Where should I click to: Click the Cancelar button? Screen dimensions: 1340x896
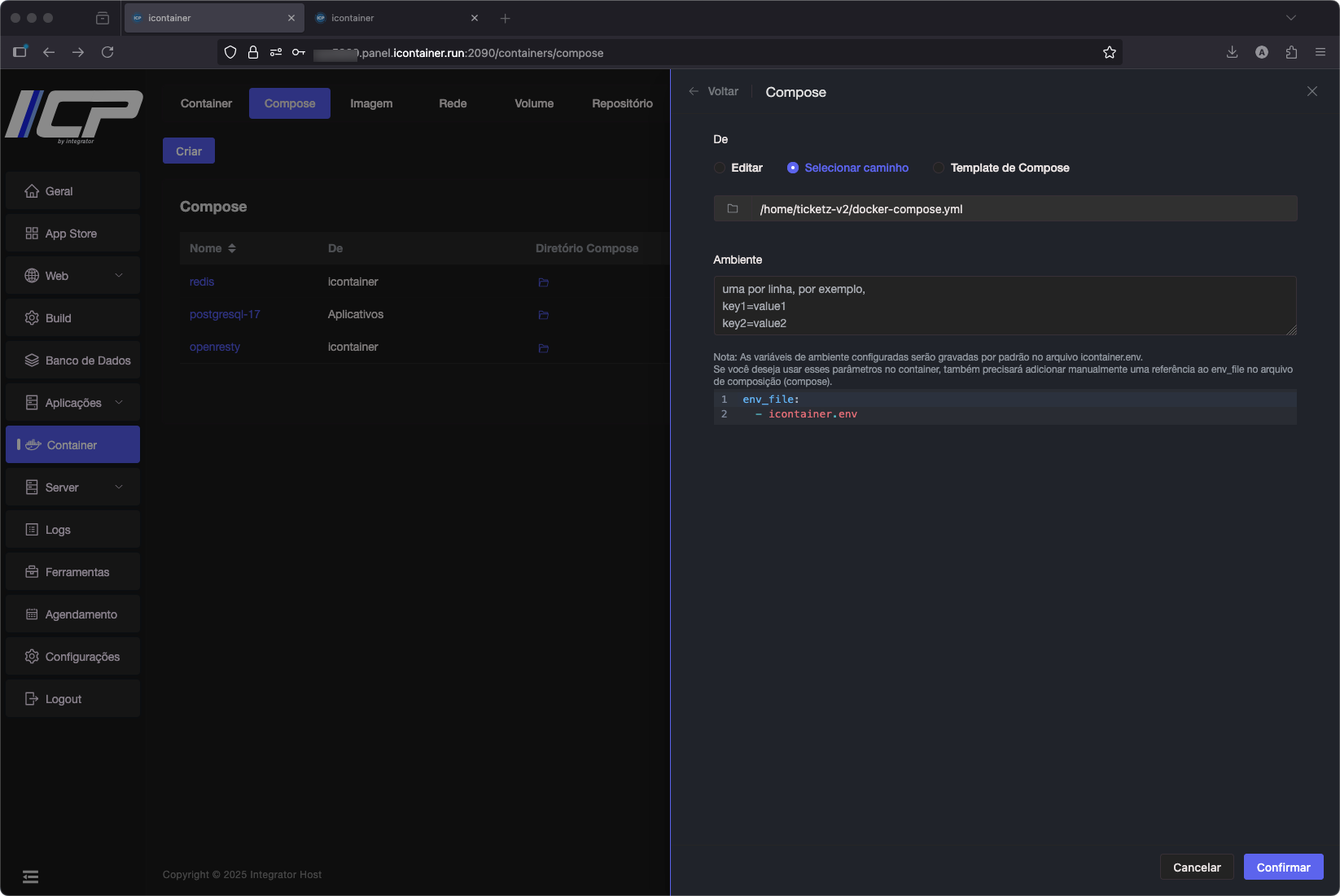pyautogui.click(x=1197, y=868)
